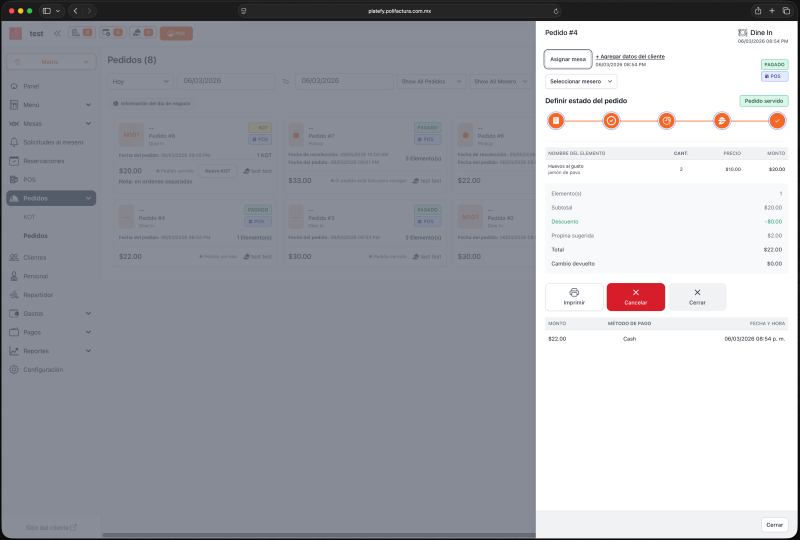
Task: Open Show All Mesero filter dropdown
Action: tap(501, 81)
